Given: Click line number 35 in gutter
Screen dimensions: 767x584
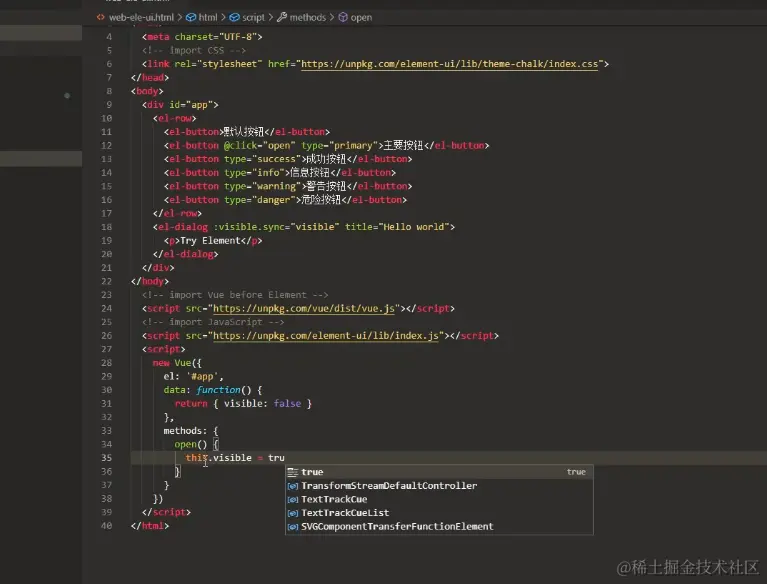Looking at the screenshot, I should [106, 458].
